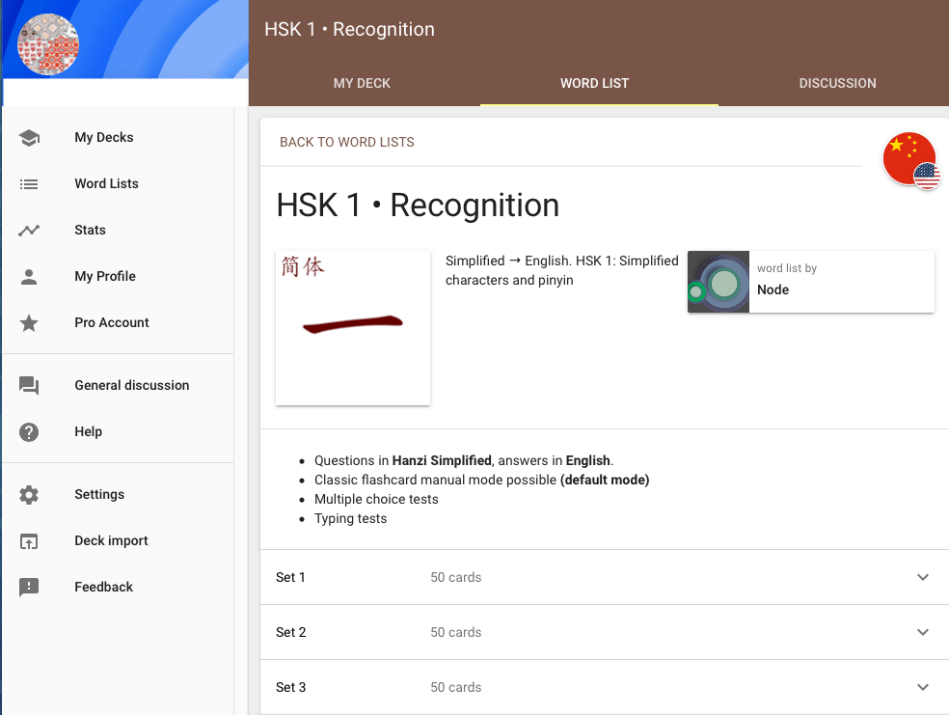Click the Chinese-US flag language badge

coord(910,160)
